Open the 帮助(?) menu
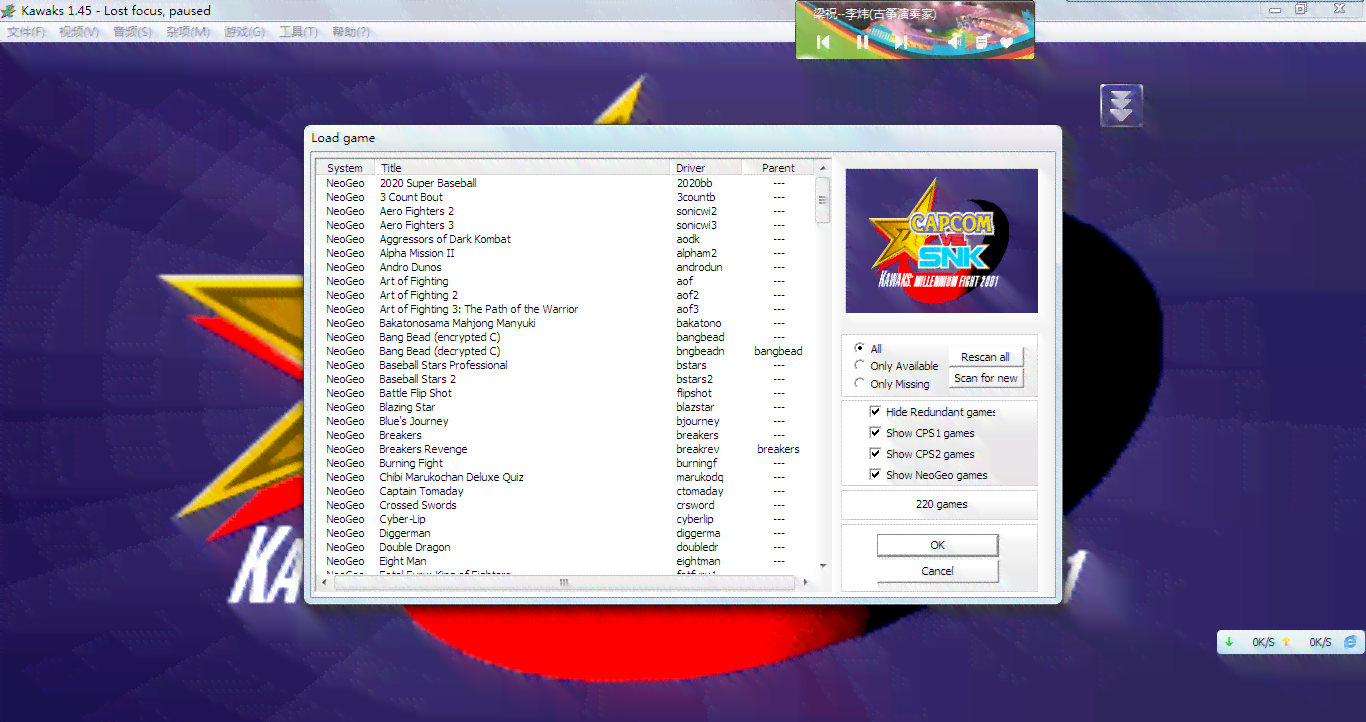 (351, 32)
